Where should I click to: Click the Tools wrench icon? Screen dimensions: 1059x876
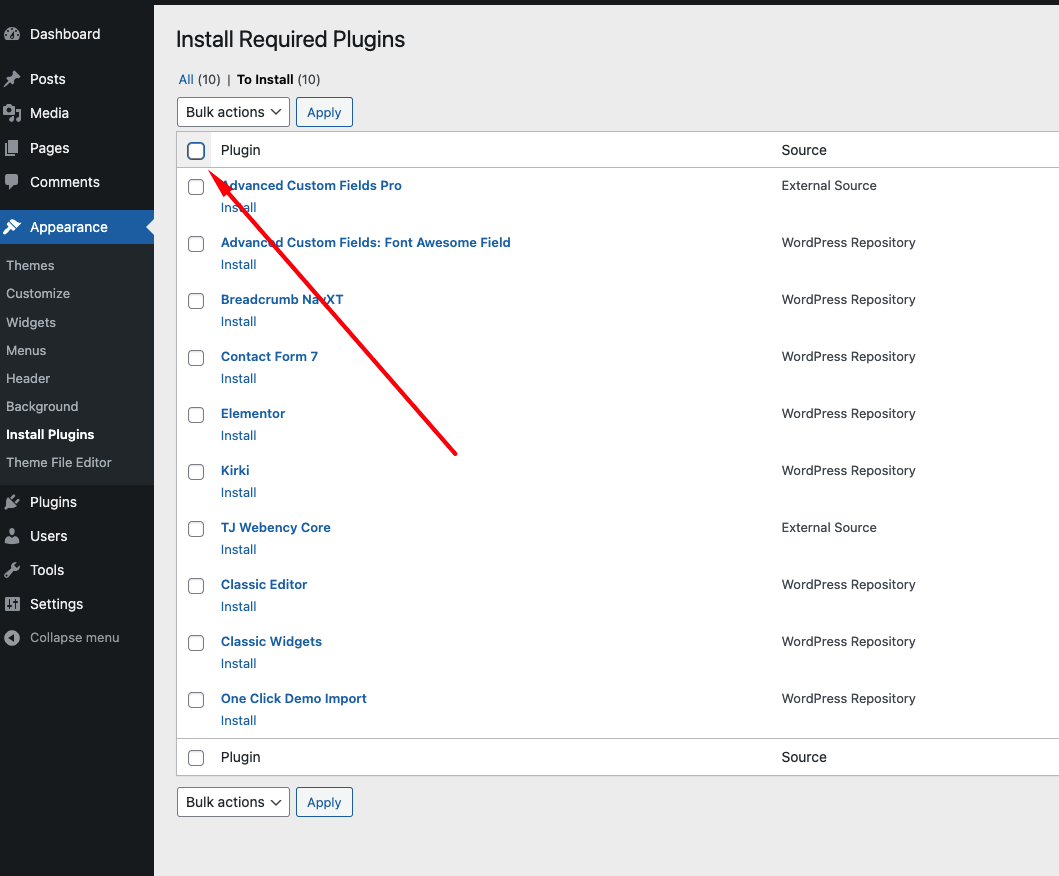(x=12, y=570)
